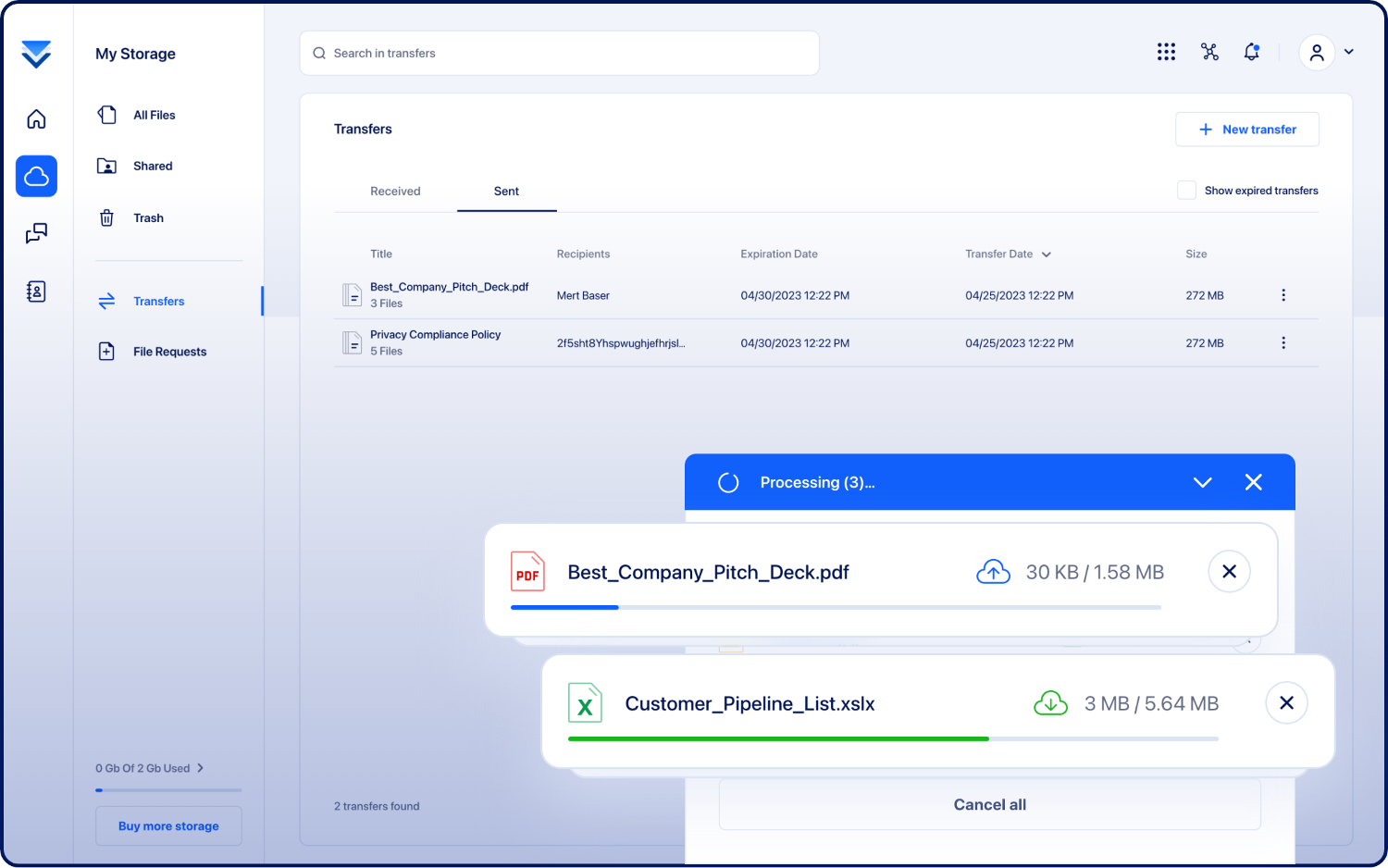Open the contacts book icon in sidebar
This screenshot has width=1388, height=868.
(x=36, y=291)
